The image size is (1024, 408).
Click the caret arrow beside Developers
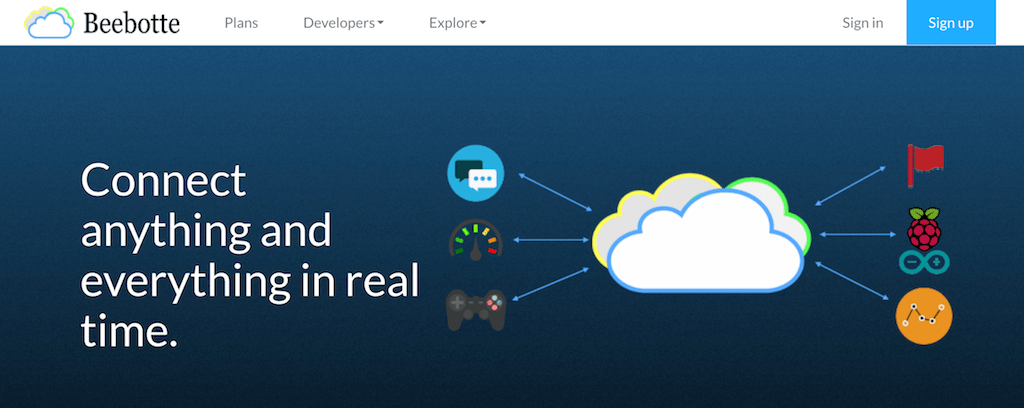(x=381, y=24)
